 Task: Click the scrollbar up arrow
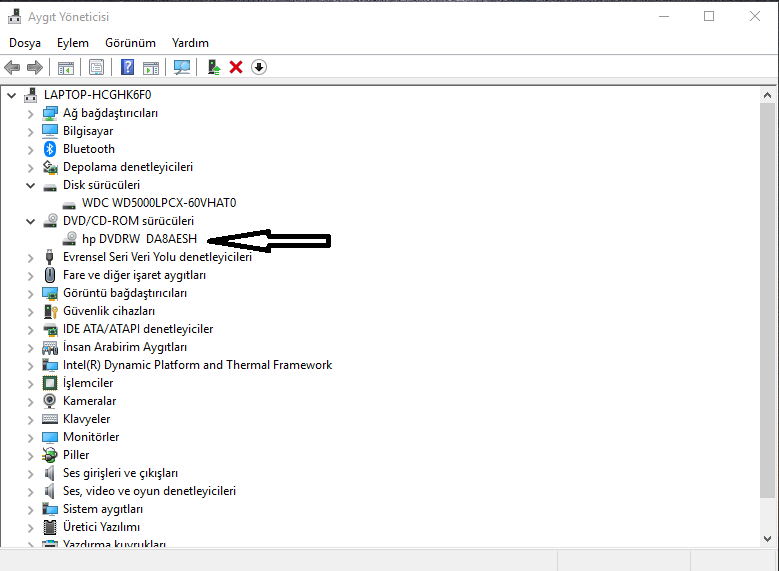coord(767,95)
